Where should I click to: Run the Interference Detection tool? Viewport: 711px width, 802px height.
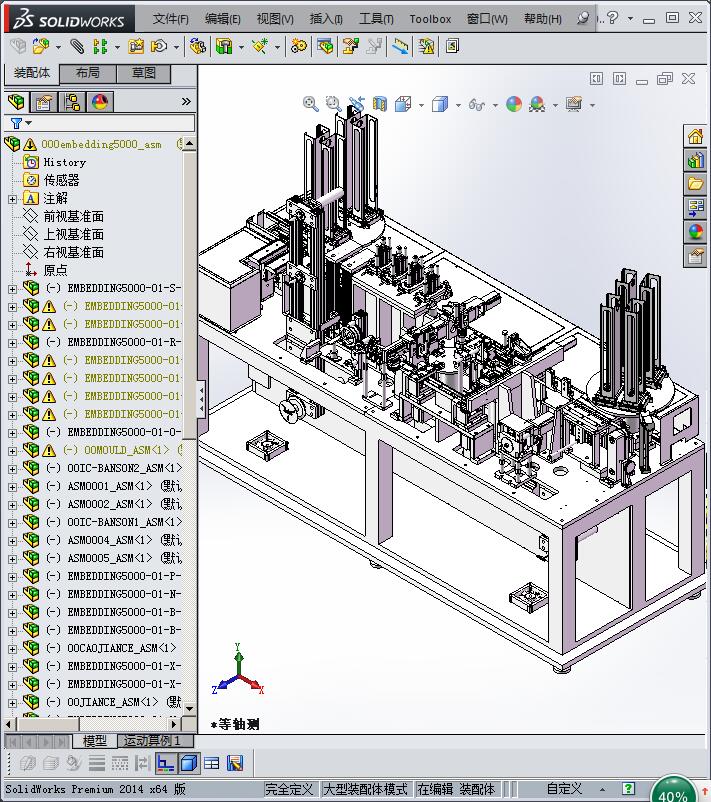click(401, 47)
